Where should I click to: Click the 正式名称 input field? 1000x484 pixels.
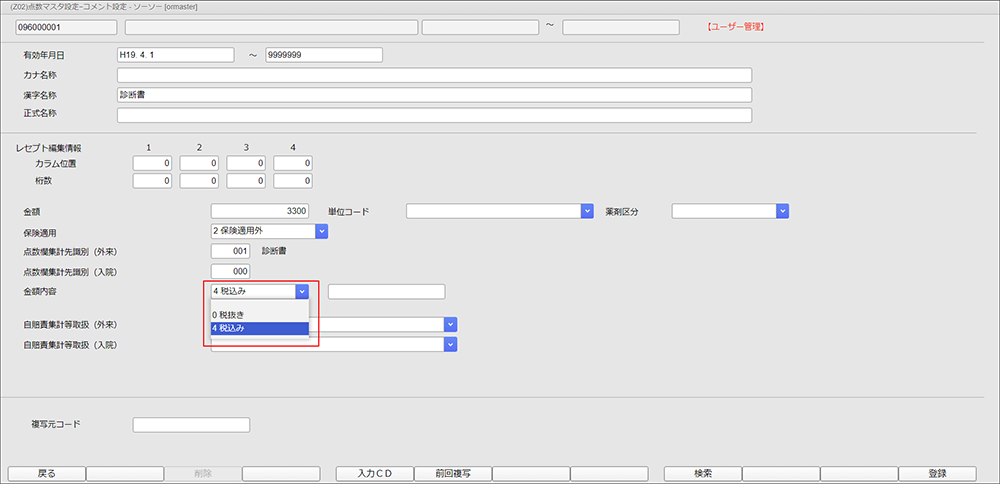click(x=434, y=115)
